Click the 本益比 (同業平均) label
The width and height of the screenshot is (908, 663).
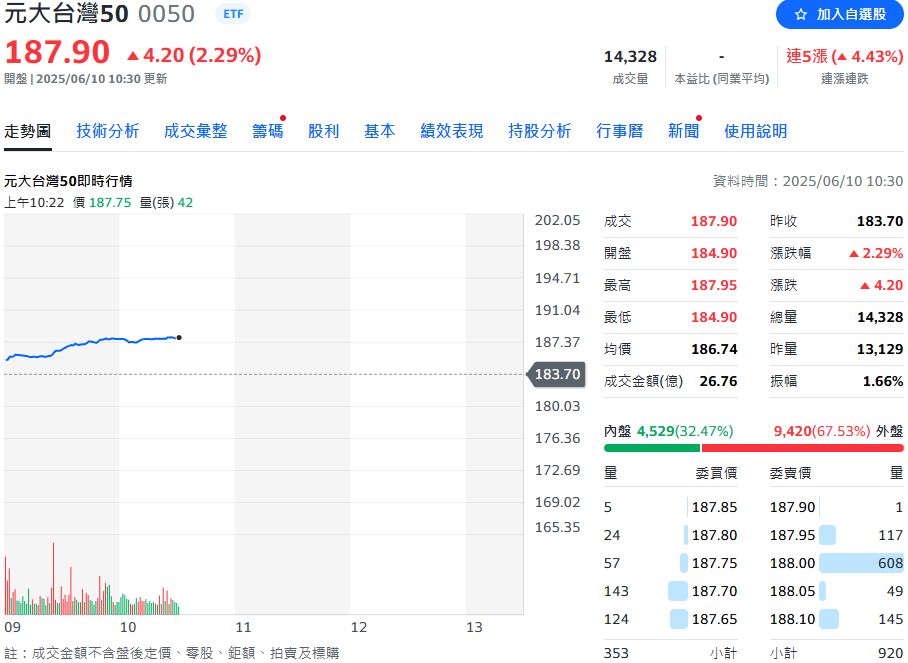pos(722,79)
